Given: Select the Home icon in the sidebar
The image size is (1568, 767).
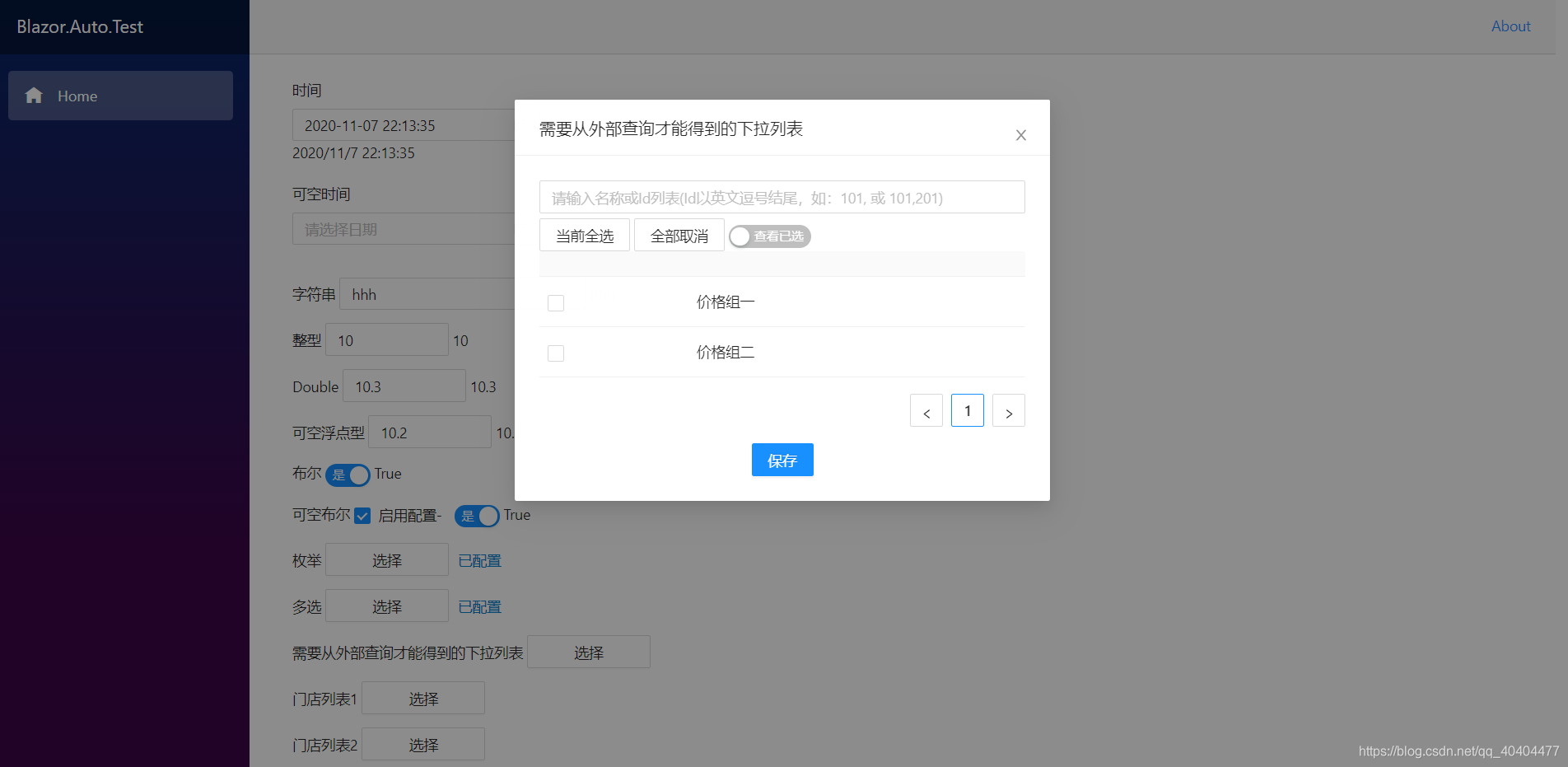Looking at the screenshot, I should [34, 96].
